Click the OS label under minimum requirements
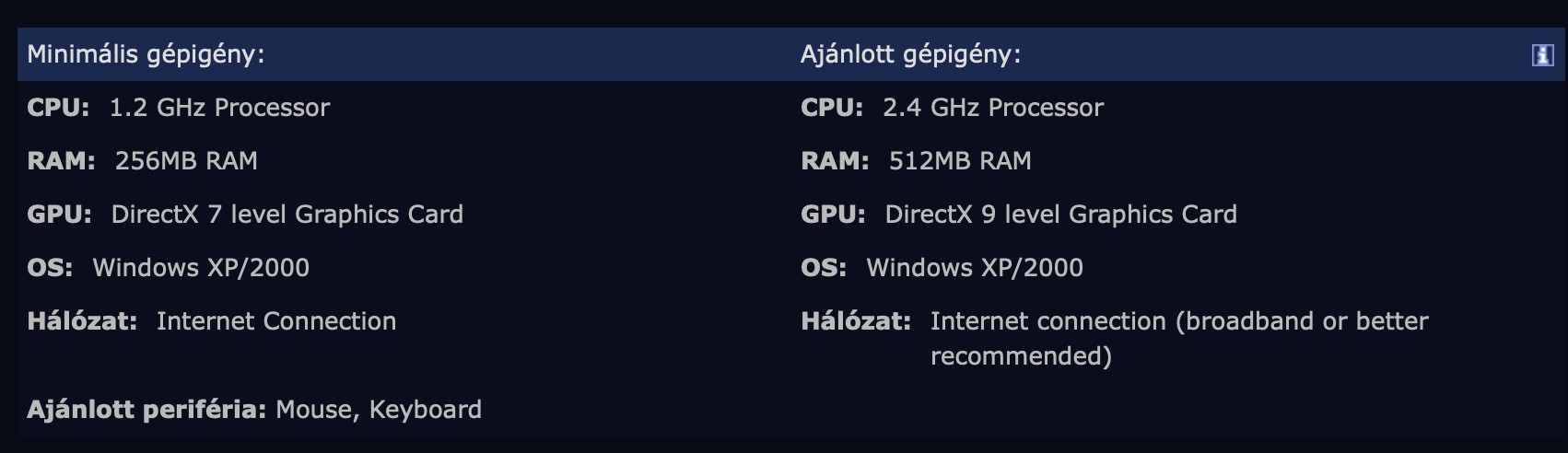The image size is (1568, 453). coord(50,268)
